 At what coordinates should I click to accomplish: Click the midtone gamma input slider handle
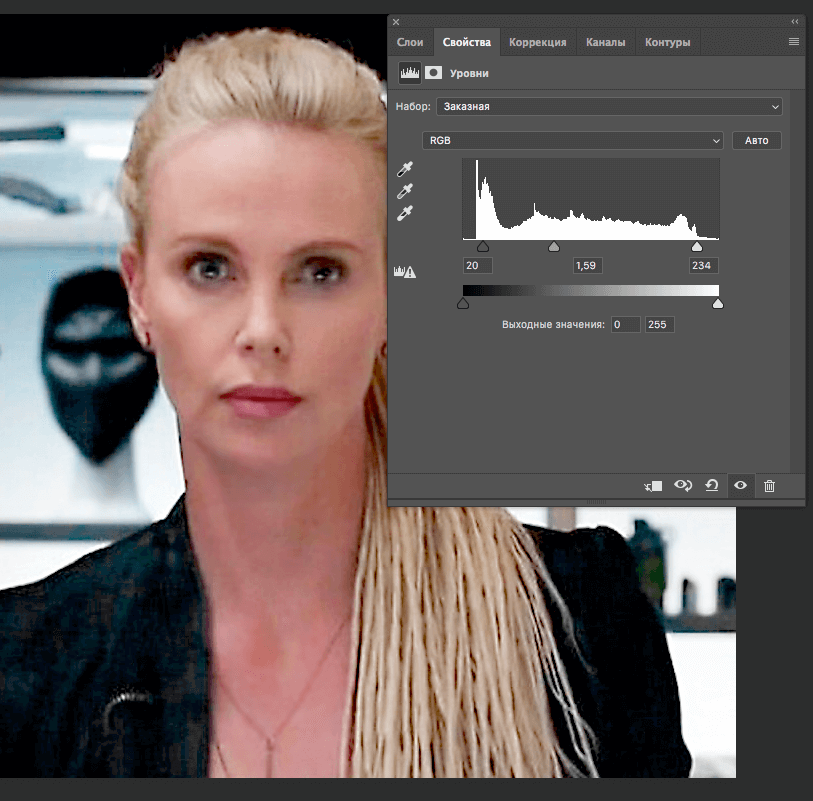click(554, 246)
